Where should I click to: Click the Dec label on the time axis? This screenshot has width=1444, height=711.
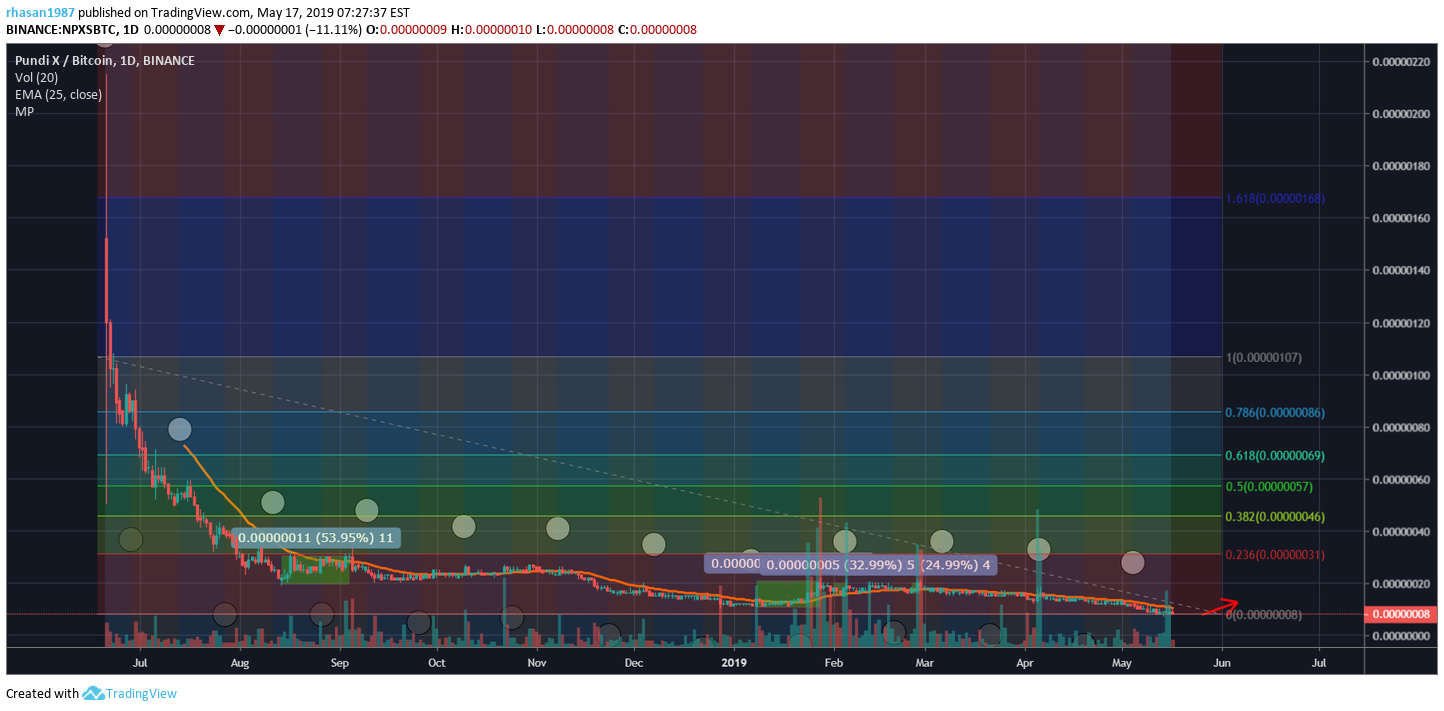[634, 662]
